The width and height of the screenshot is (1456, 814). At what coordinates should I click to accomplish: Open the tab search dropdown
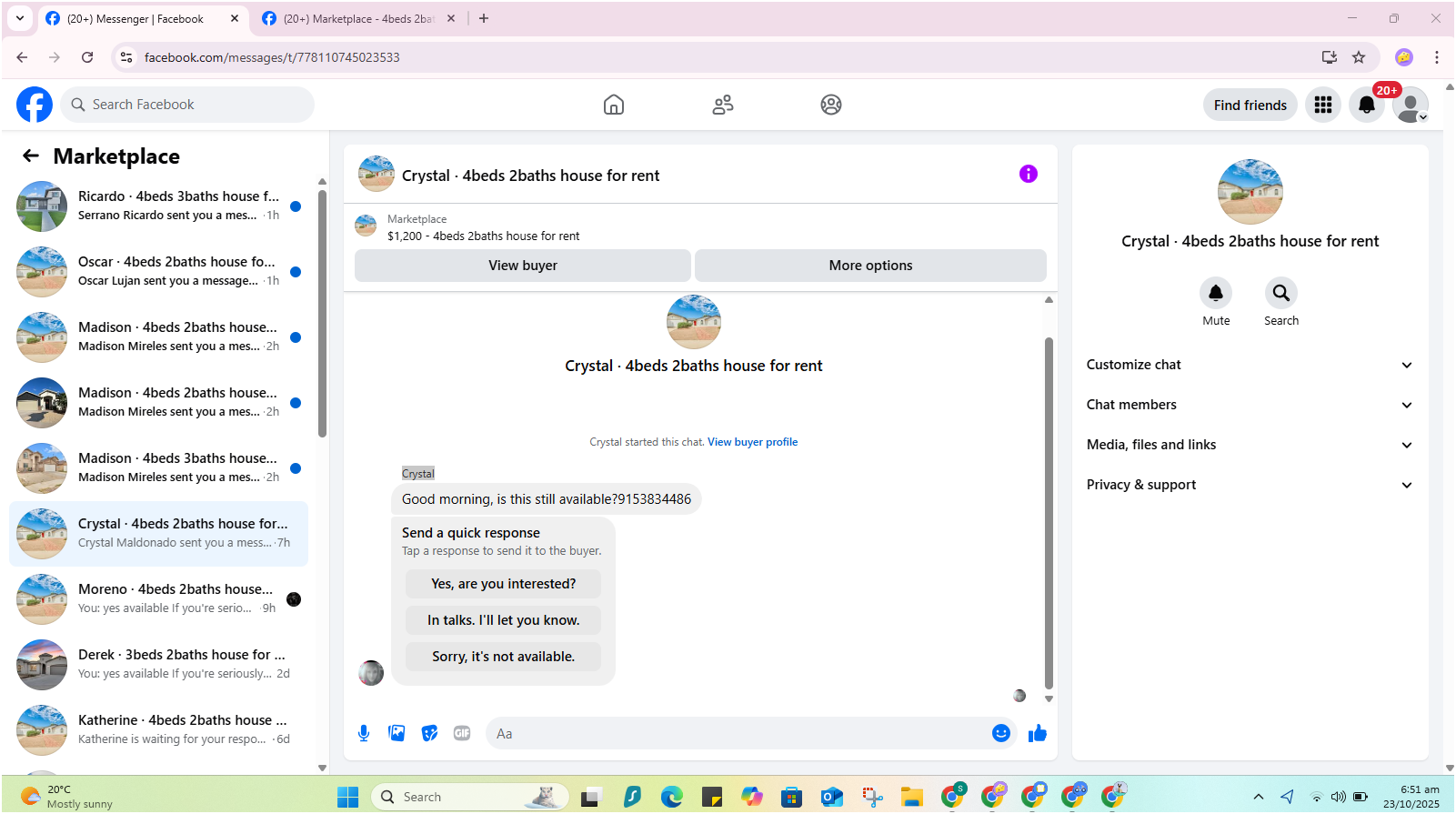(20, 18)
